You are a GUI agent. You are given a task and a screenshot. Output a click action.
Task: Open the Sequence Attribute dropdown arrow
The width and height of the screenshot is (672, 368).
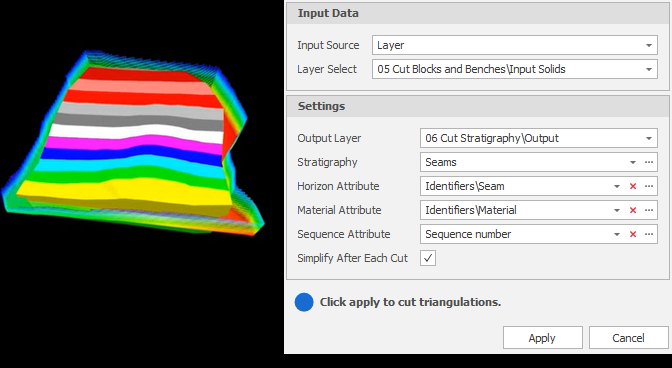(x=617, y=234)
